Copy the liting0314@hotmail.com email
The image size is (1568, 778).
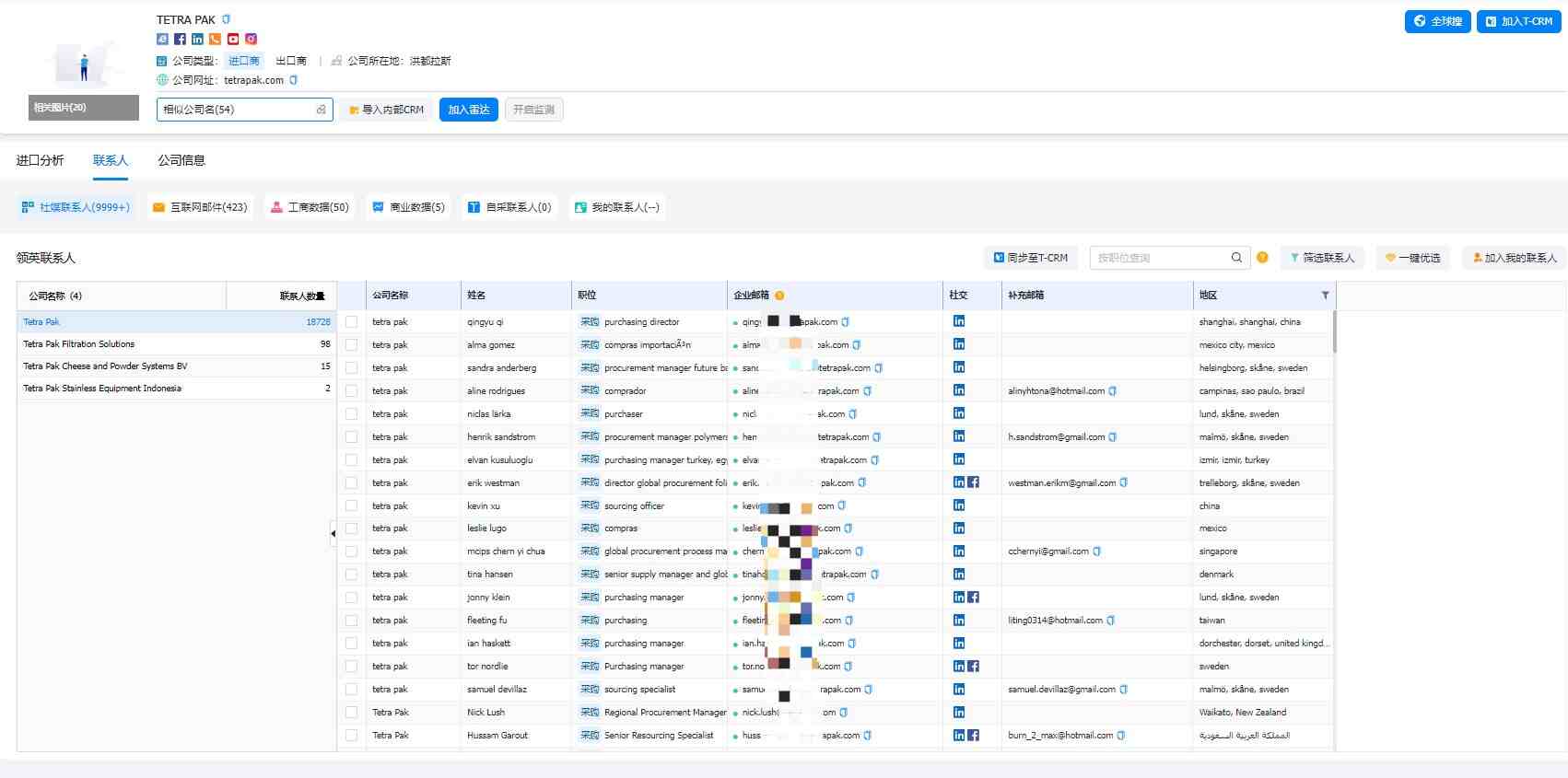pos(1111,621)
